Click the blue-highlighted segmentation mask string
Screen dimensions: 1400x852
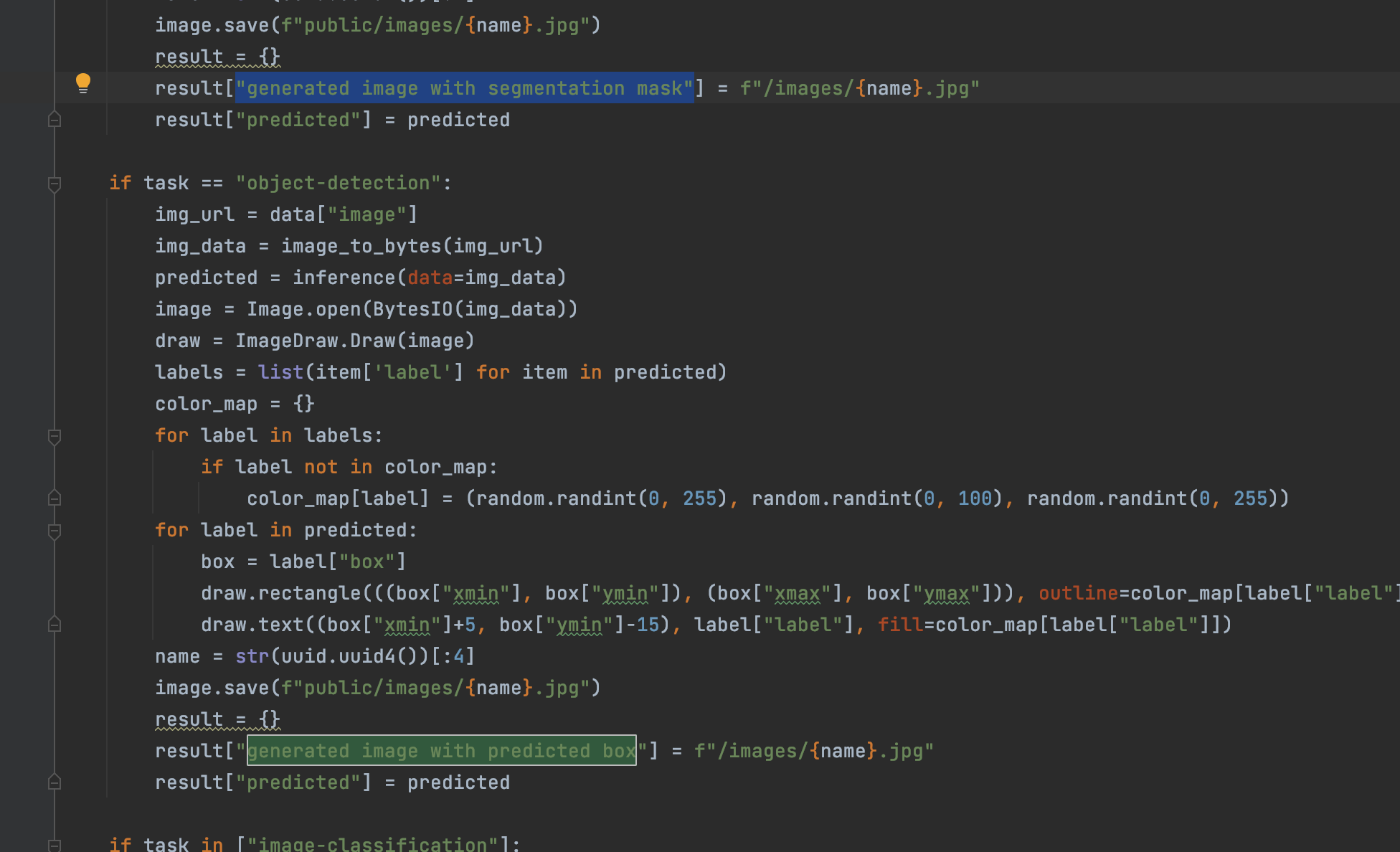coord(463,87)
